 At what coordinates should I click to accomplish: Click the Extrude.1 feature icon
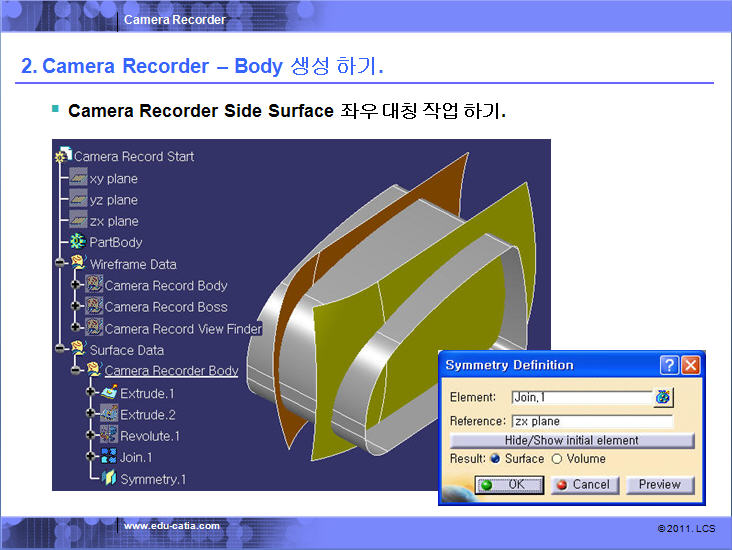[x=109, y=393]
